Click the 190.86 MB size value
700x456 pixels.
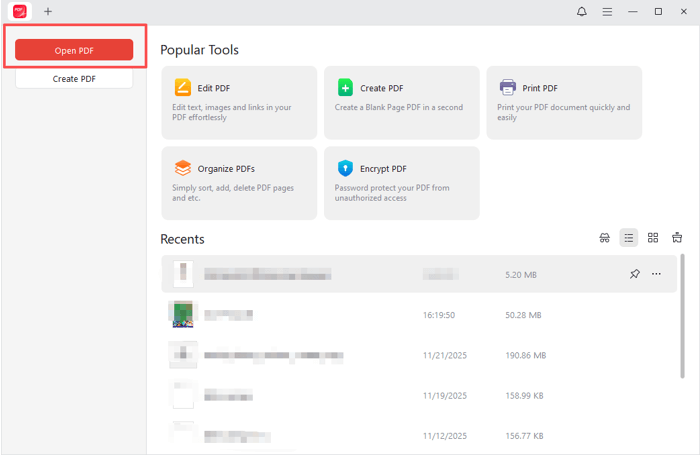(525, 355)
